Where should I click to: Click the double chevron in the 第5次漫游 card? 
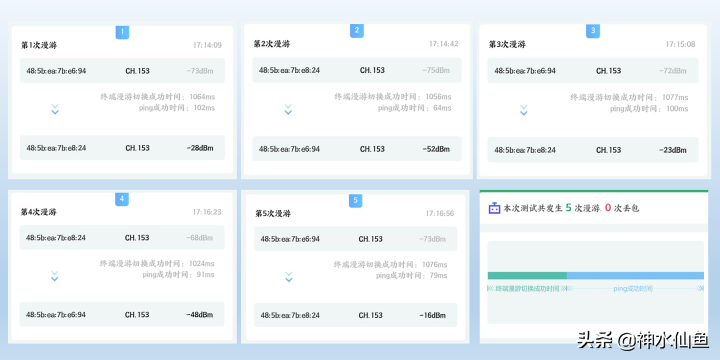[x=288, y=277]
